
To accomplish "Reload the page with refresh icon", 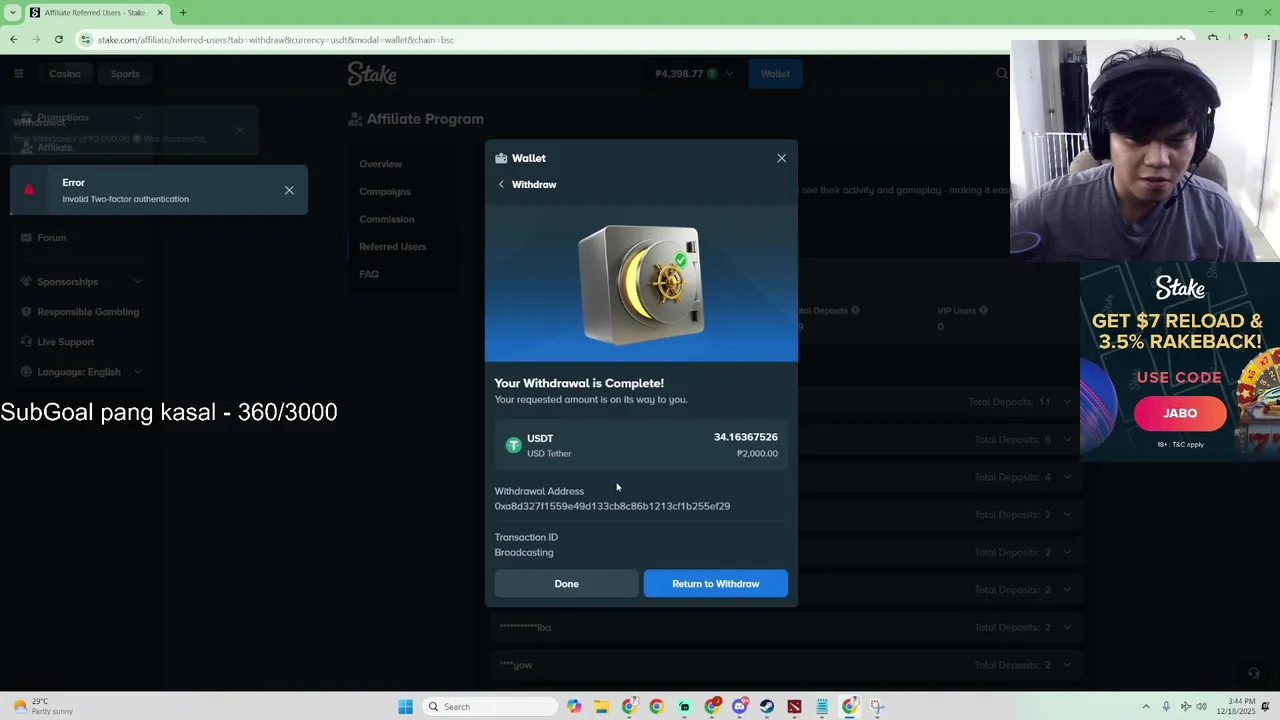I will click(x=59, y=40).
